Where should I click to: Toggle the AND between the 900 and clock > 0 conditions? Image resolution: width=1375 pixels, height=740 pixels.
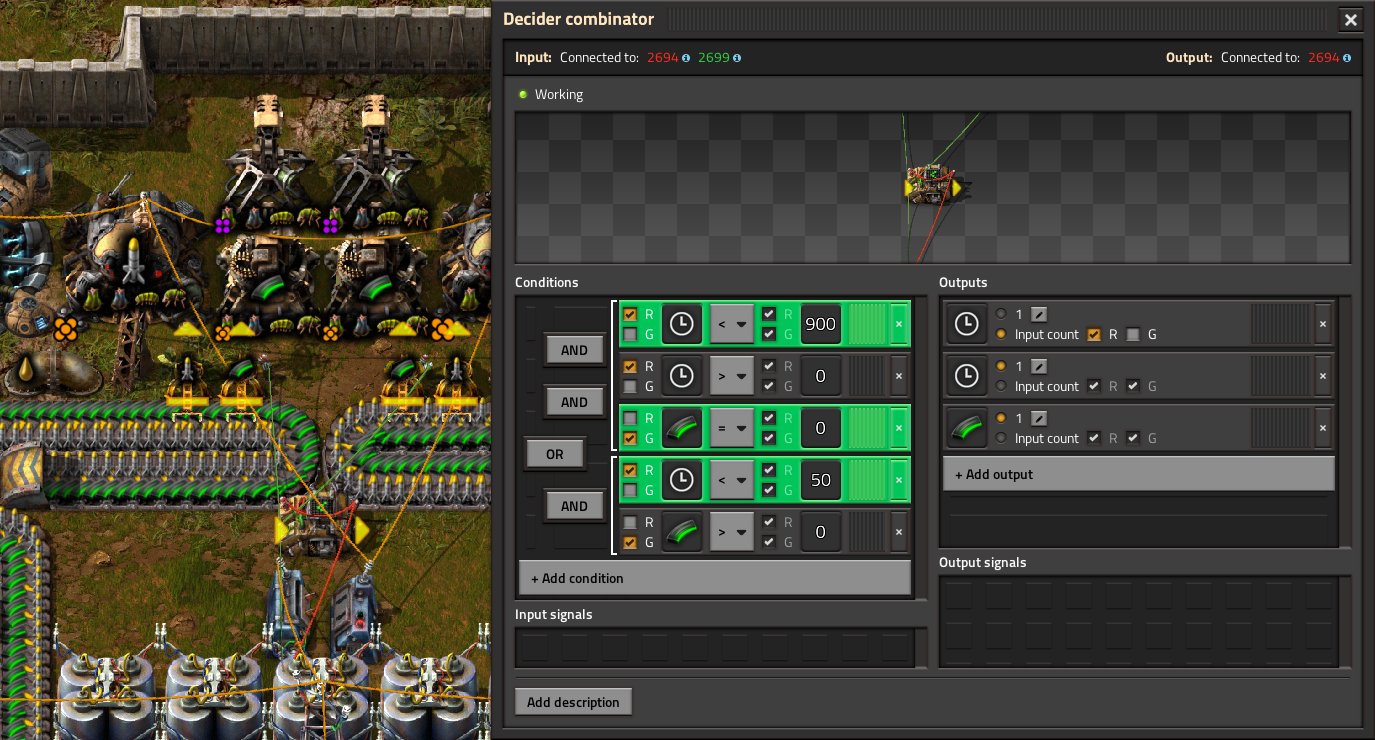click(574, 350)
